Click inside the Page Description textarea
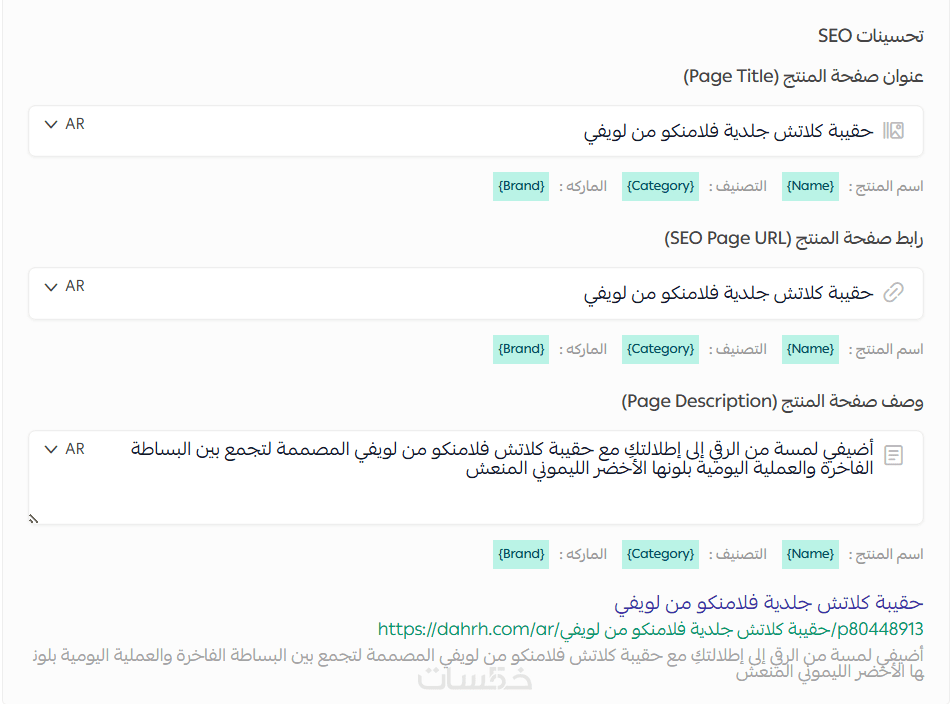951x704 pixels. click(x=476, y=478)
